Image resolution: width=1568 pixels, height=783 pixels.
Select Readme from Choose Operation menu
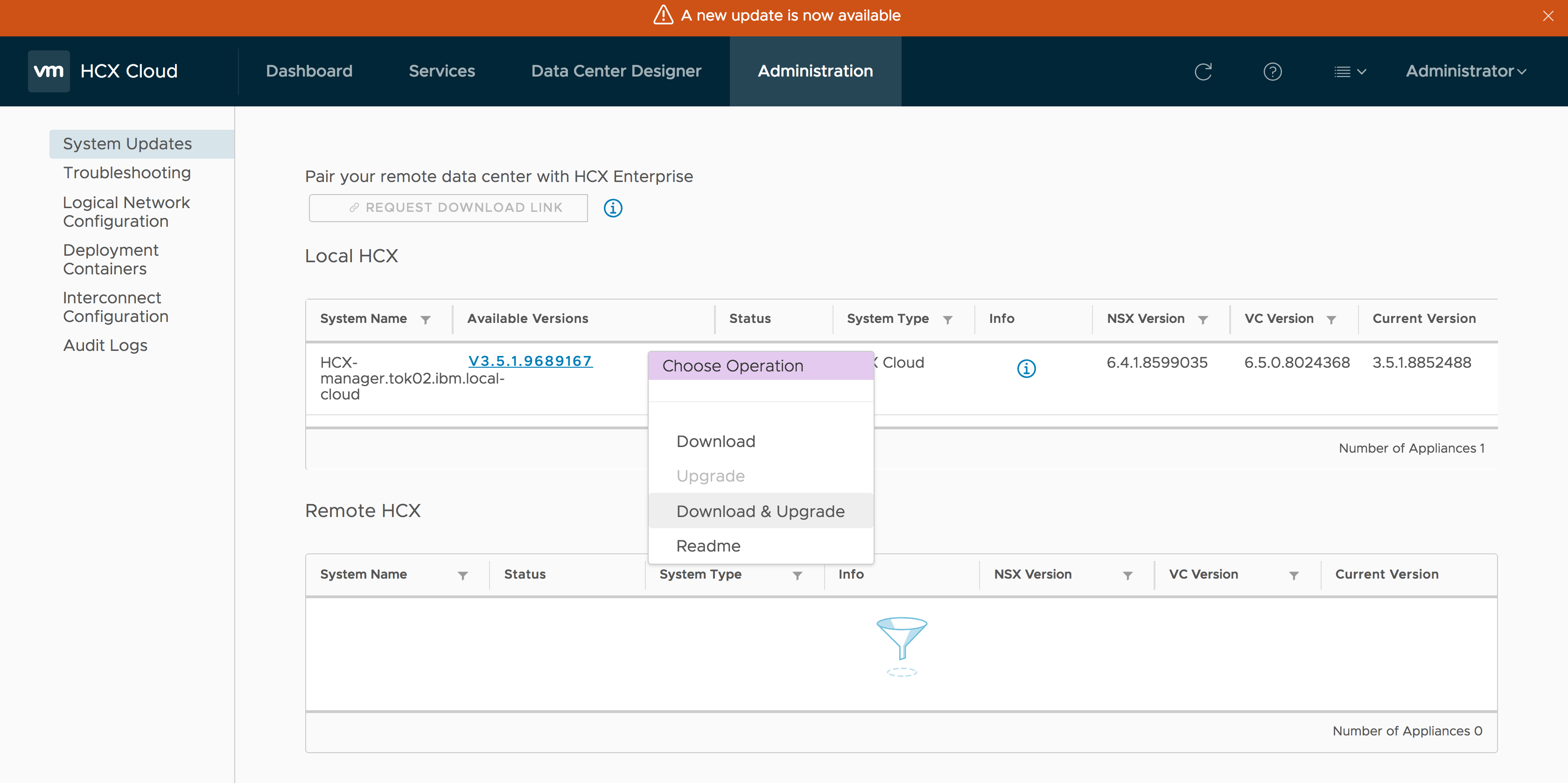pos(708,545)
